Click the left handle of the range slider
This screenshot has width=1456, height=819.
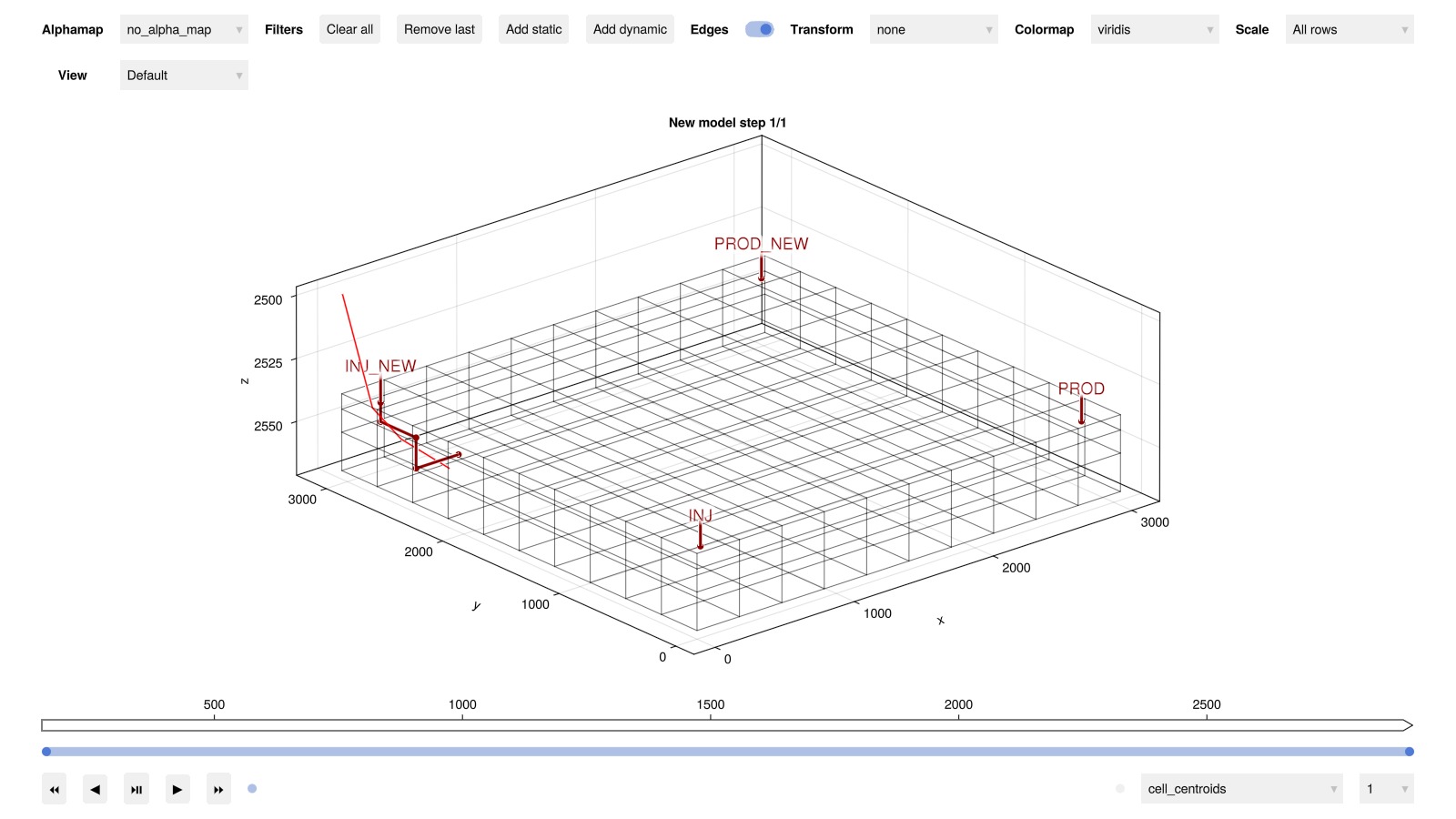[46, 752]
